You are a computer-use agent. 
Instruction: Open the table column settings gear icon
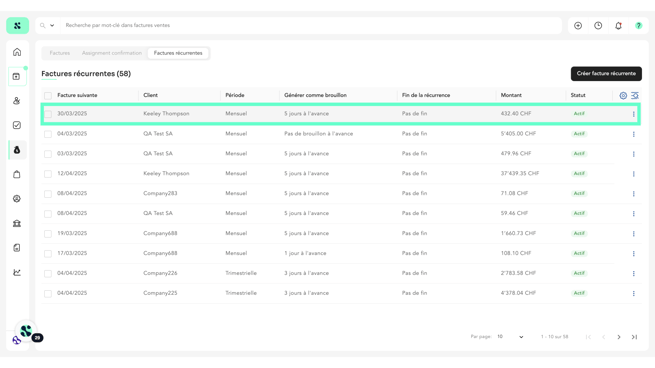tap(623, 96)
